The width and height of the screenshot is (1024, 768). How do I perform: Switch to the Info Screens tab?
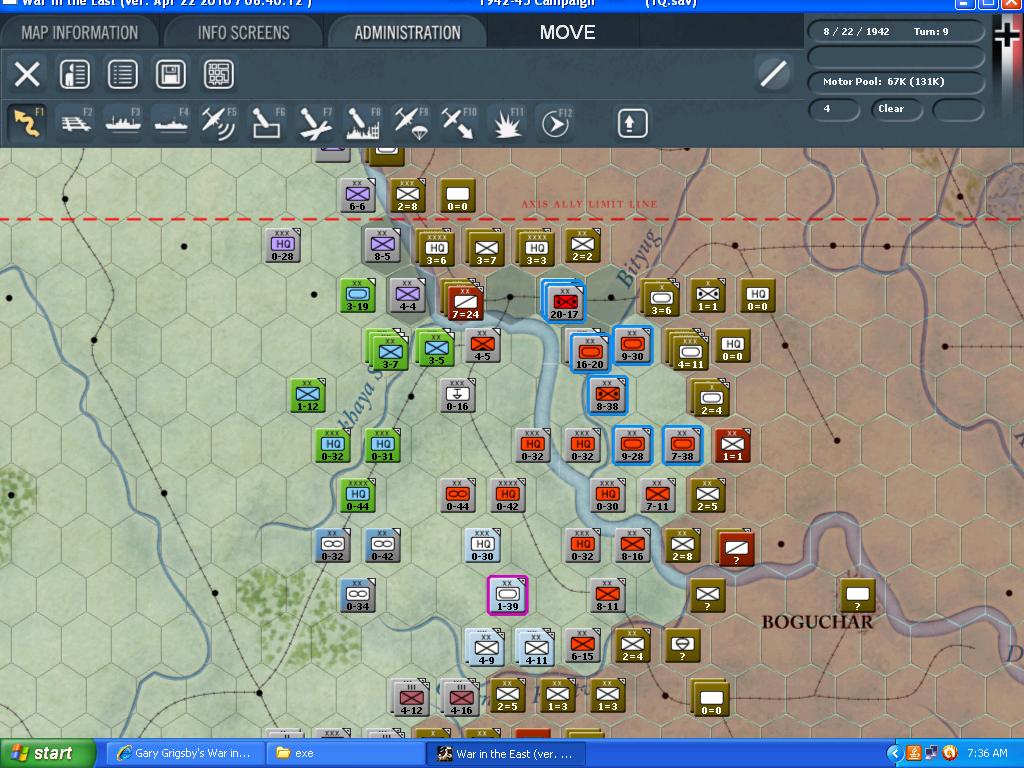click(x=244, y=32)
